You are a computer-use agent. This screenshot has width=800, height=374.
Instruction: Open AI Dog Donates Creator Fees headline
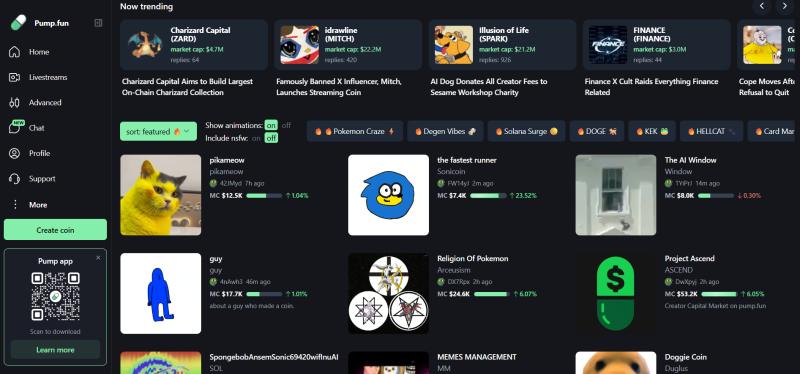pos(488,87)
